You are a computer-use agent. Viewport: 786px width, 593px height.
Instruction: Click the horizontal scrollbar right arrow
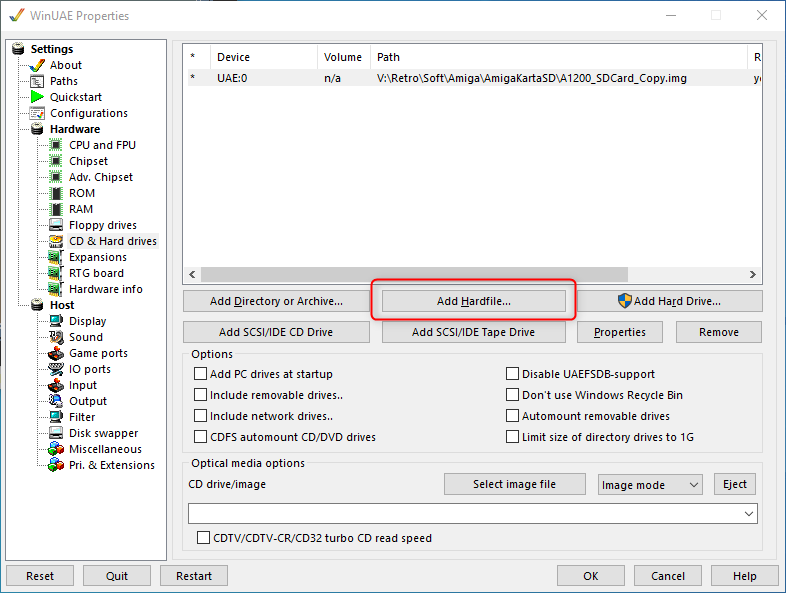coord(752,274)
